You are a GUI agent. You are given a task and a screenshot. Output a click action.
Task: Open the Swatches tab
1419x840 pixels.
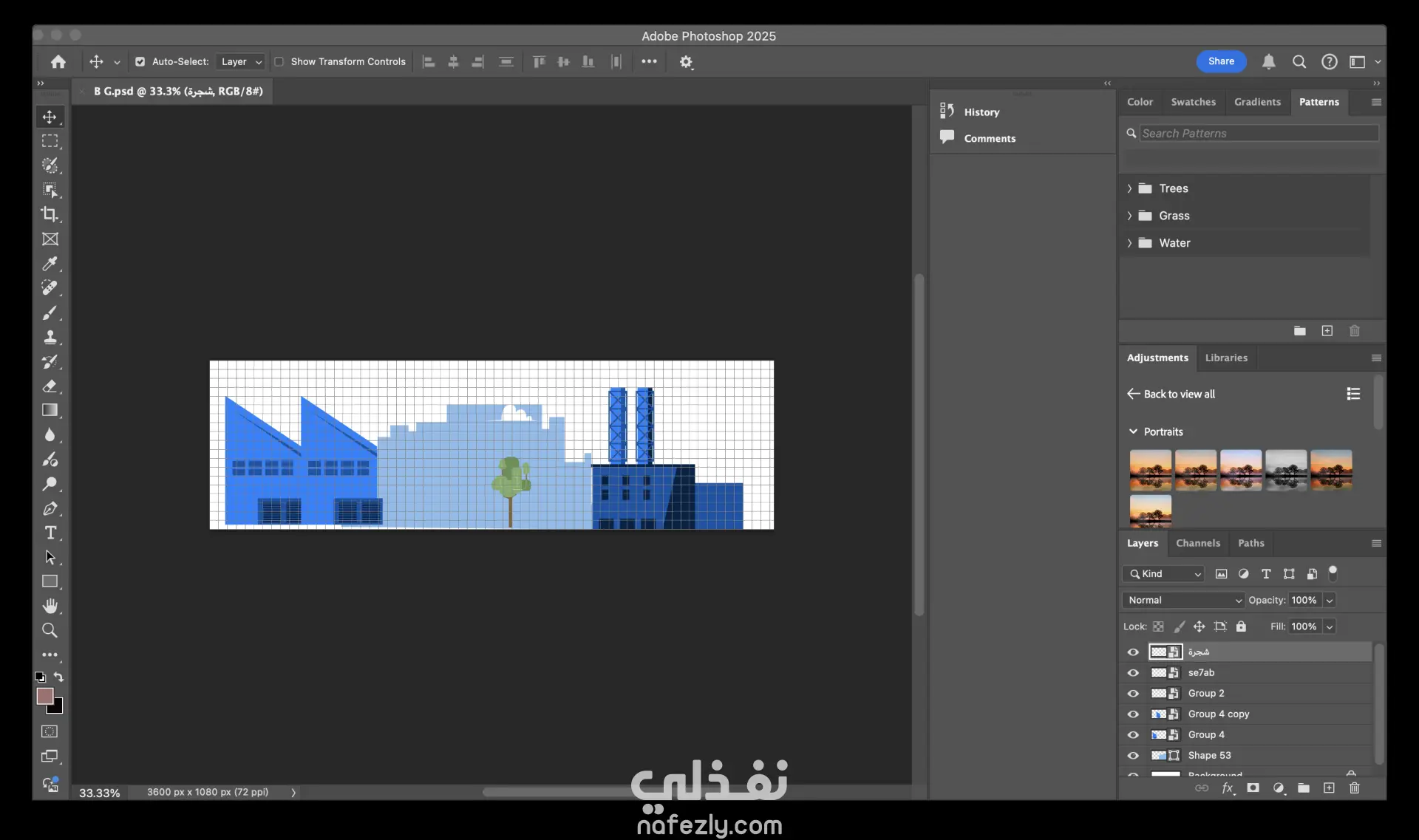1193,102
